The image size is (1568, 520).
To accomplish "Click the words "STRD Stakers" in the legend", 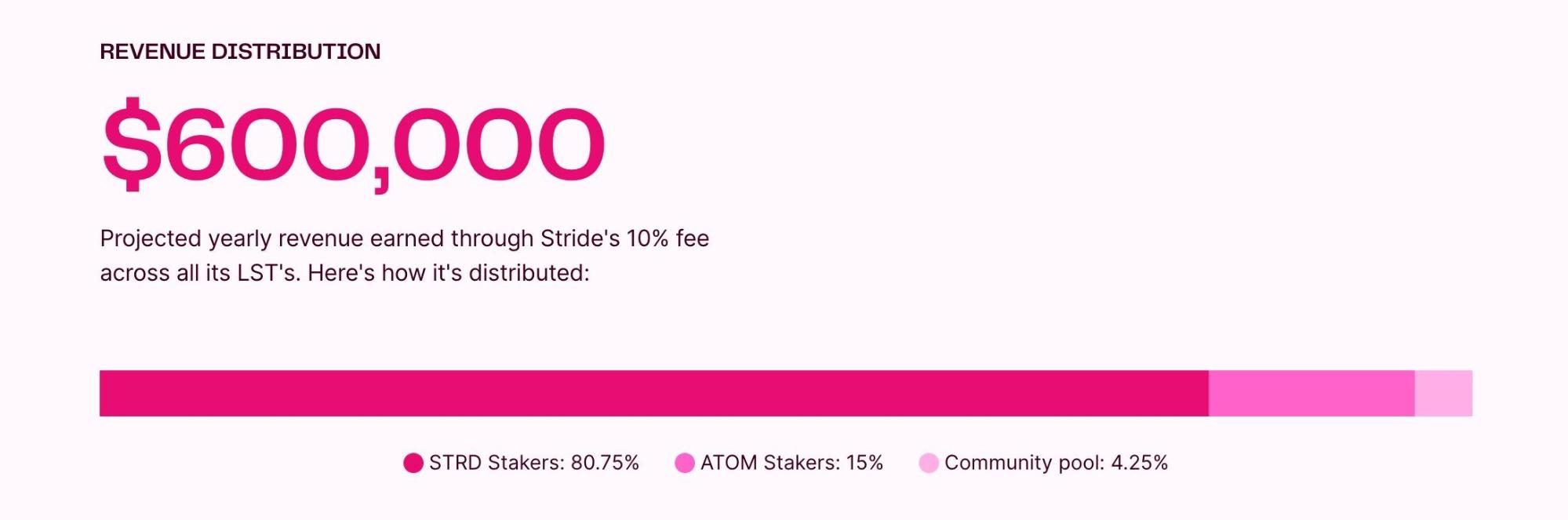I will 496,463.
